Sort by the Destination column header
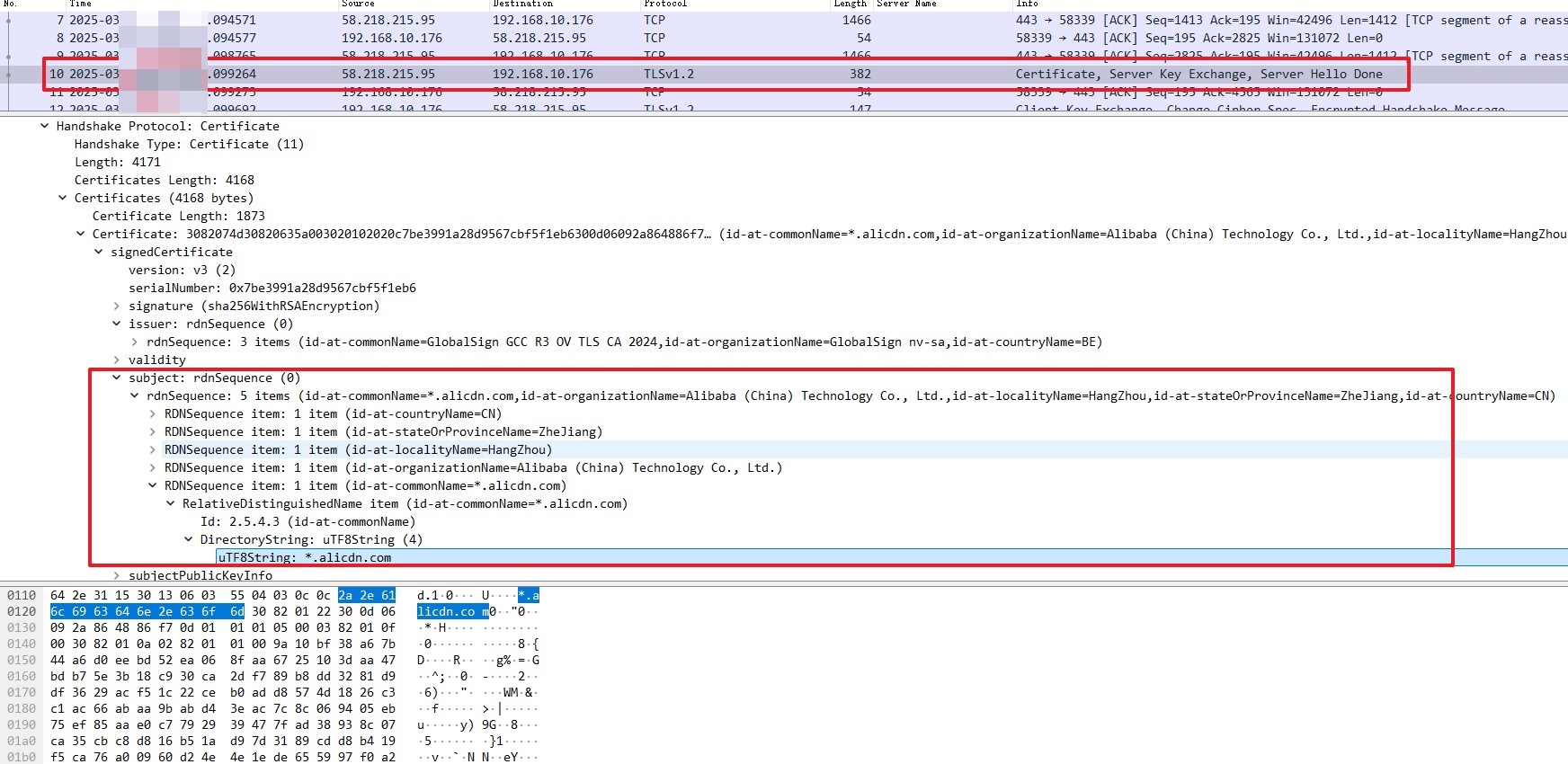 click(523, 4)
